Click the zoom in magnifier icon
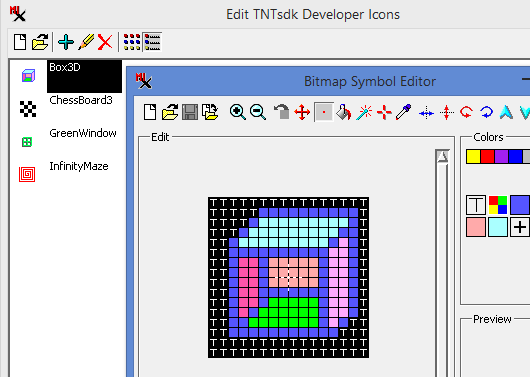530x377 pixels. 238,112
